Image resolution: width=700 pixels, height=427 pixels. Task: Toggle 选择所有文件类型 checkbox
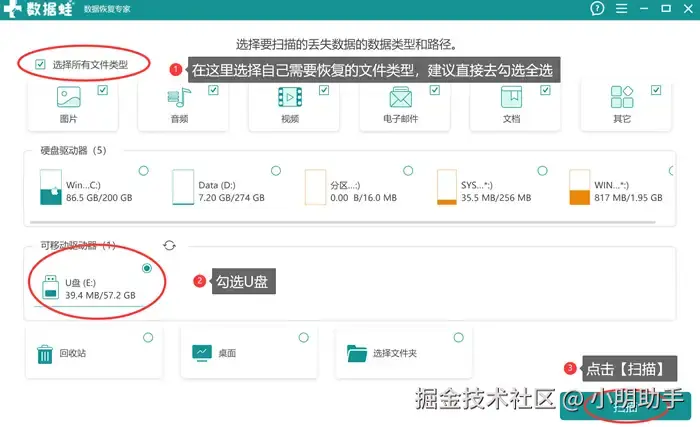pos(40,64)
